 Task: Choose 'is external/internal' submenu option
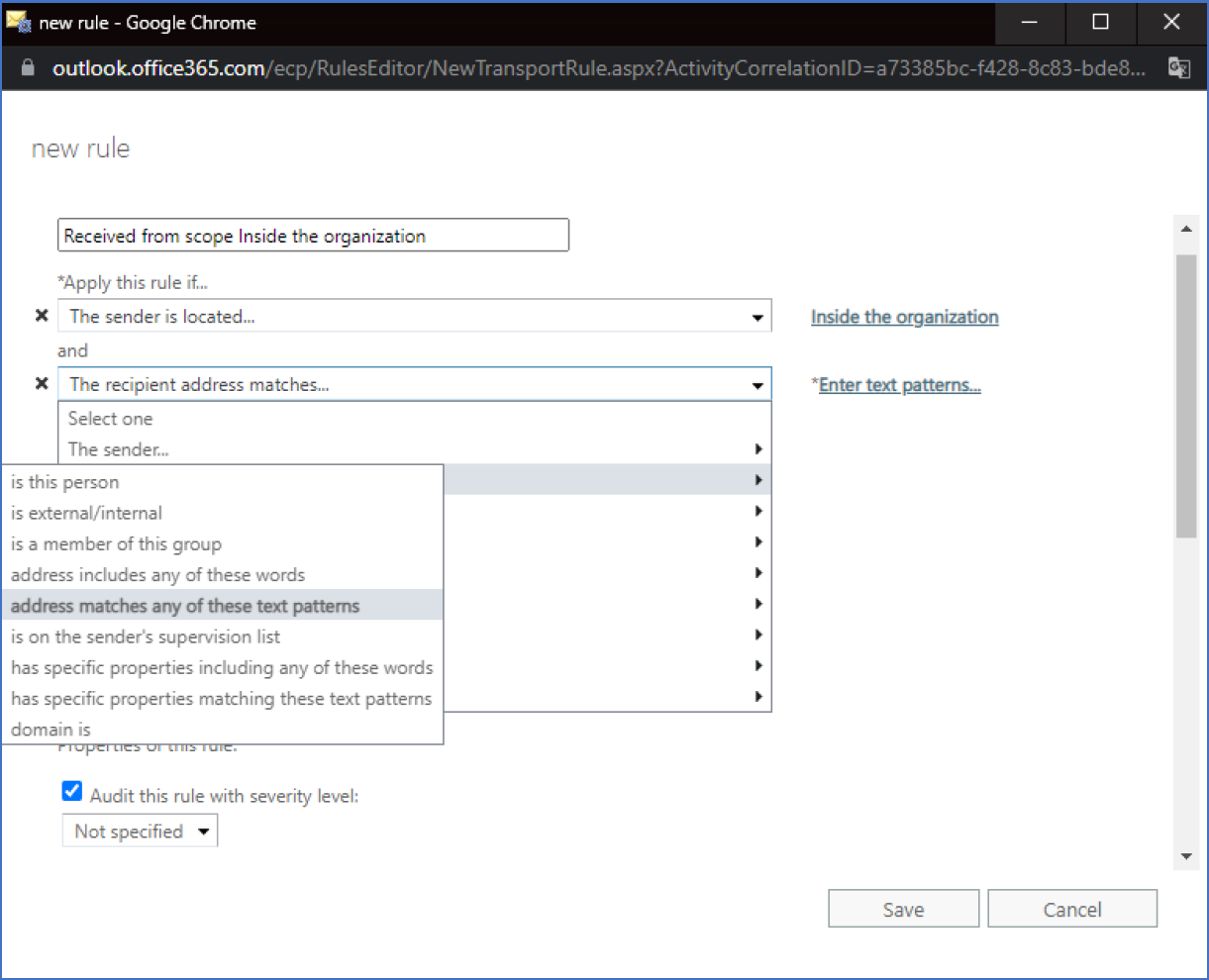[x=87, y=513]
